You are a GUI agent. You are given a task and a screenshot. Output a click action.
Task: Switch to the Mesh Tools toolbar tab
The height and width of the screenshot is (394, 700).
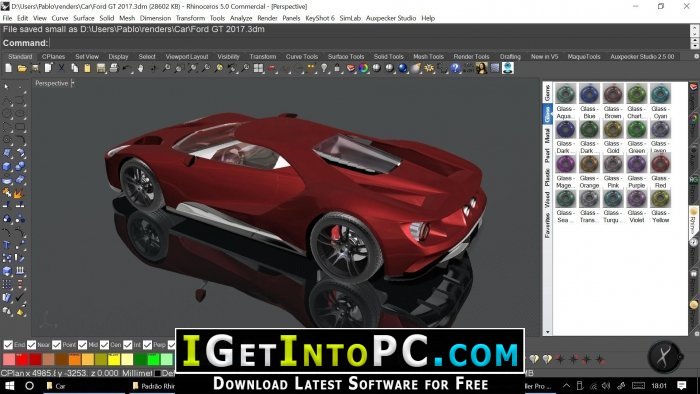[x=428, y=57]
